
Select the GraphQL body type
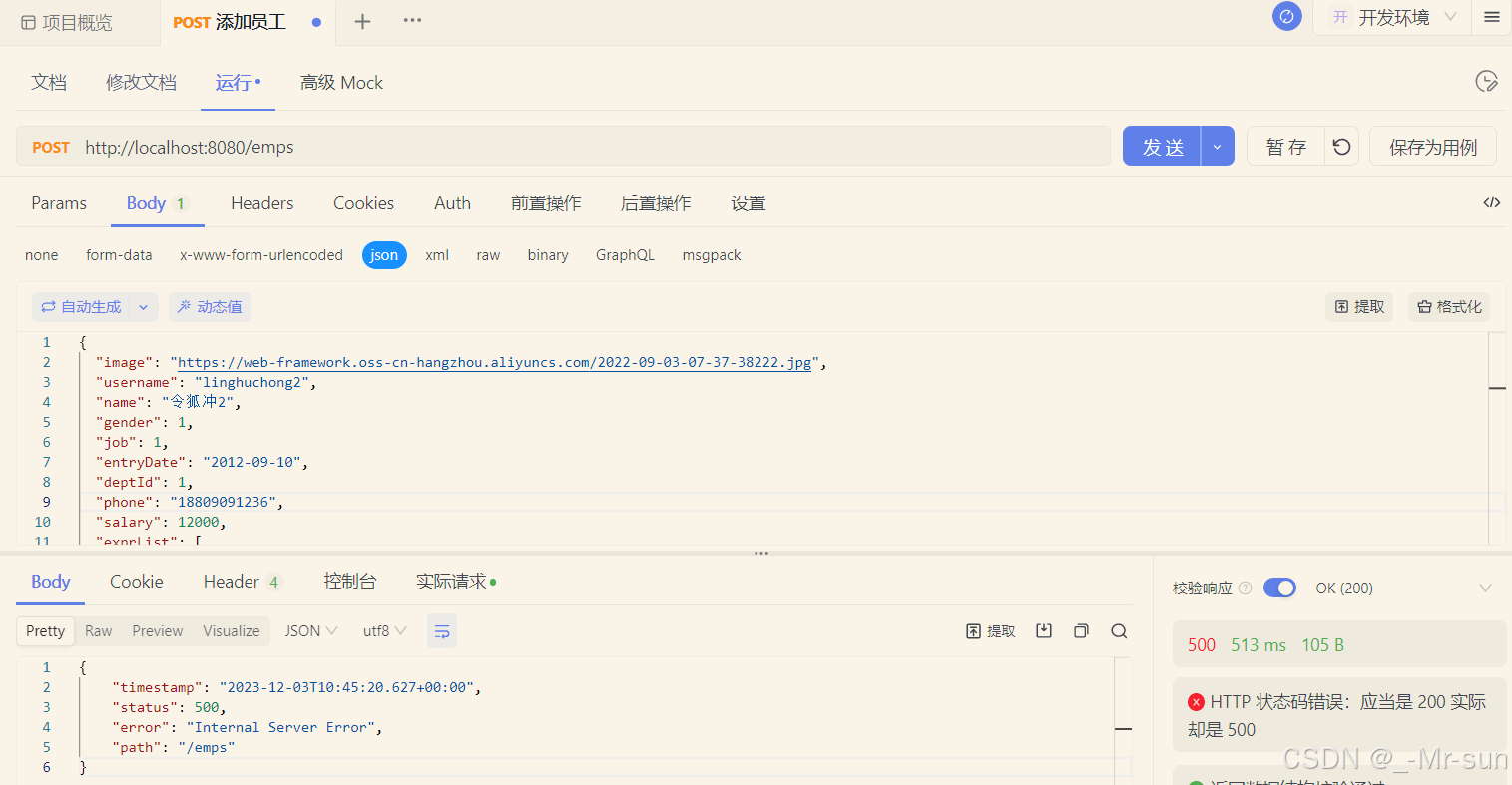625,255
